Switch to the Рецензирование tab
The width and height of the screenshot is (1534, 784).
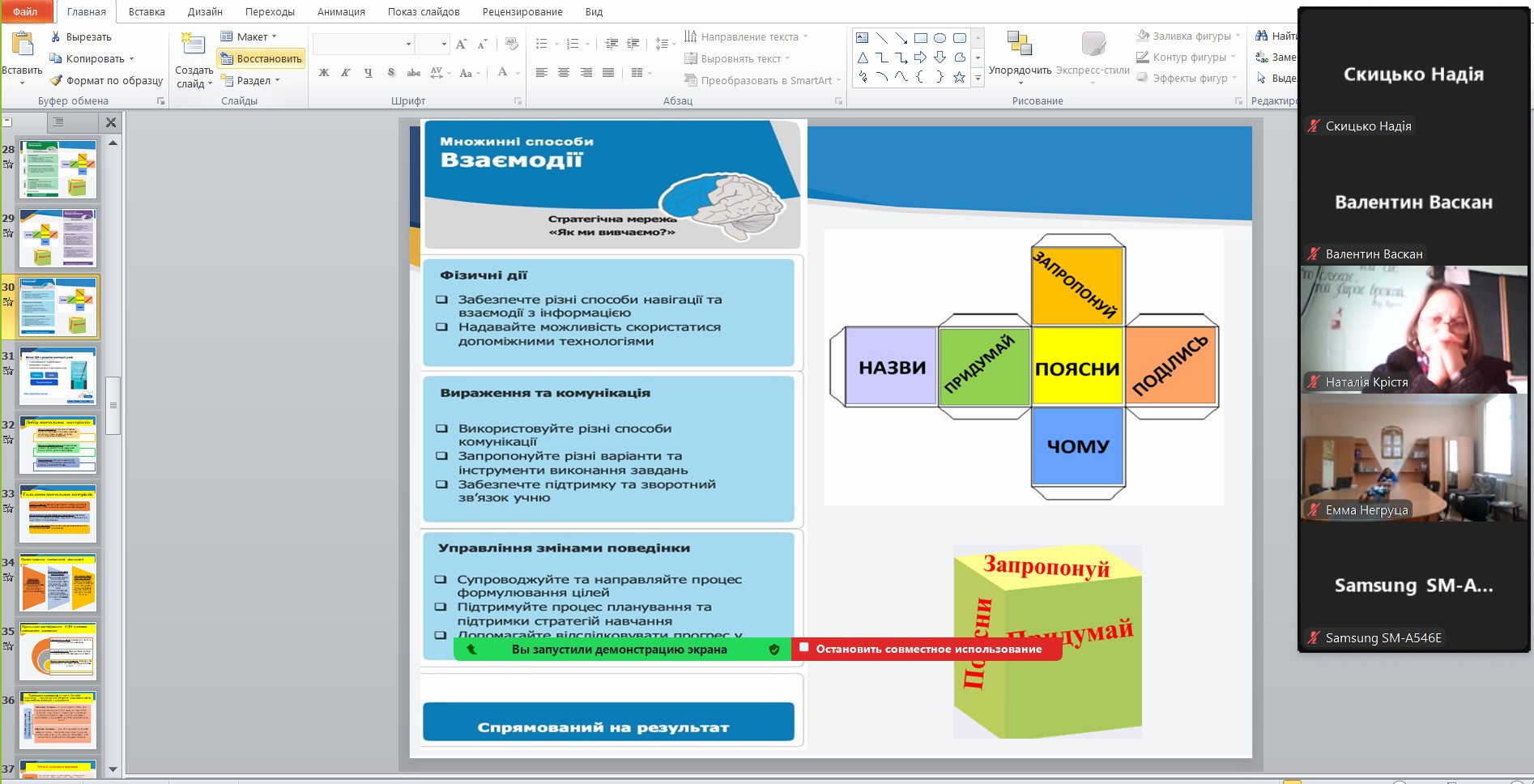pos(522,11)
